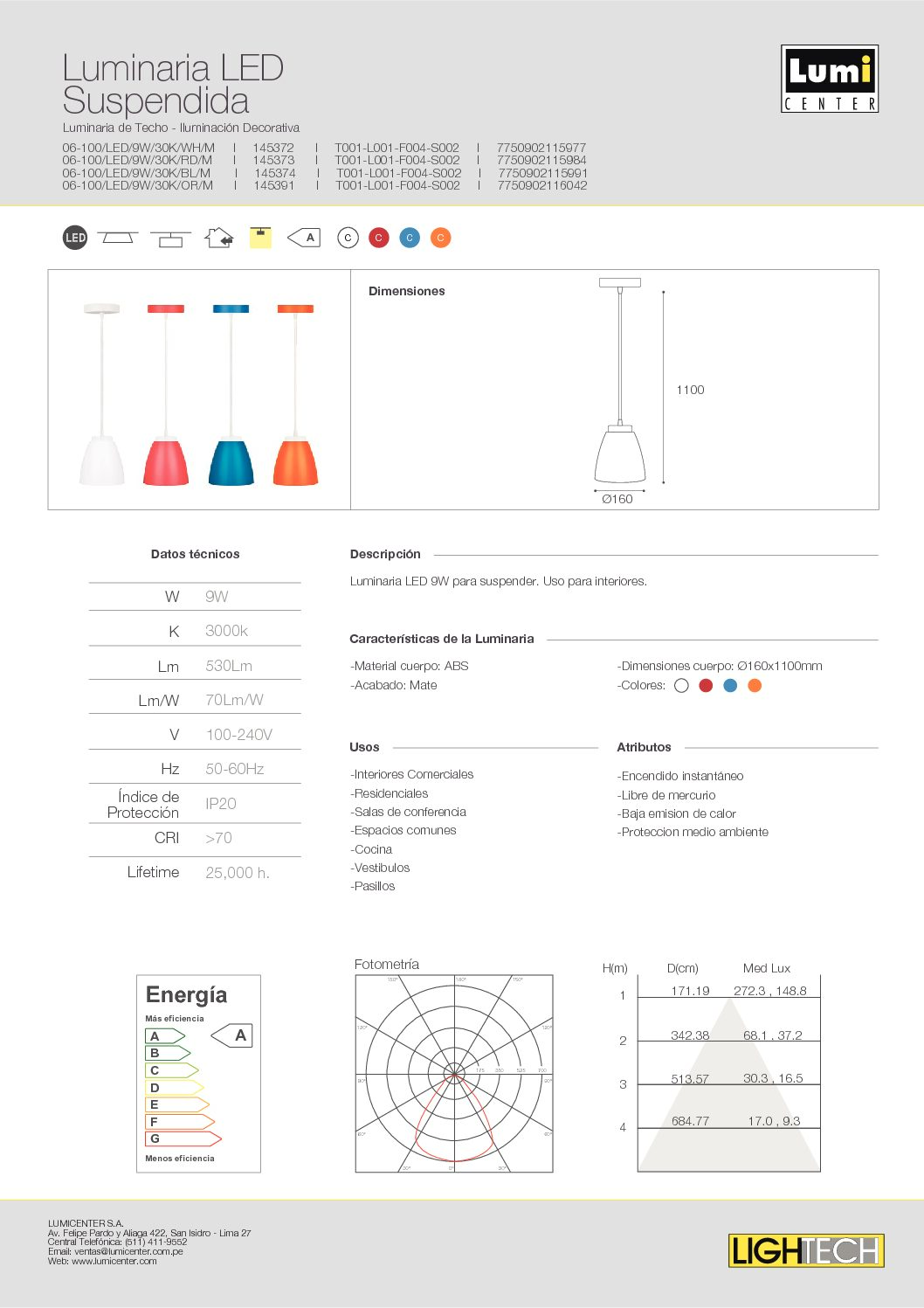Click the lux reading 272.3 , 148.8
Screen dimensions: 924x1308
point(770,991)
